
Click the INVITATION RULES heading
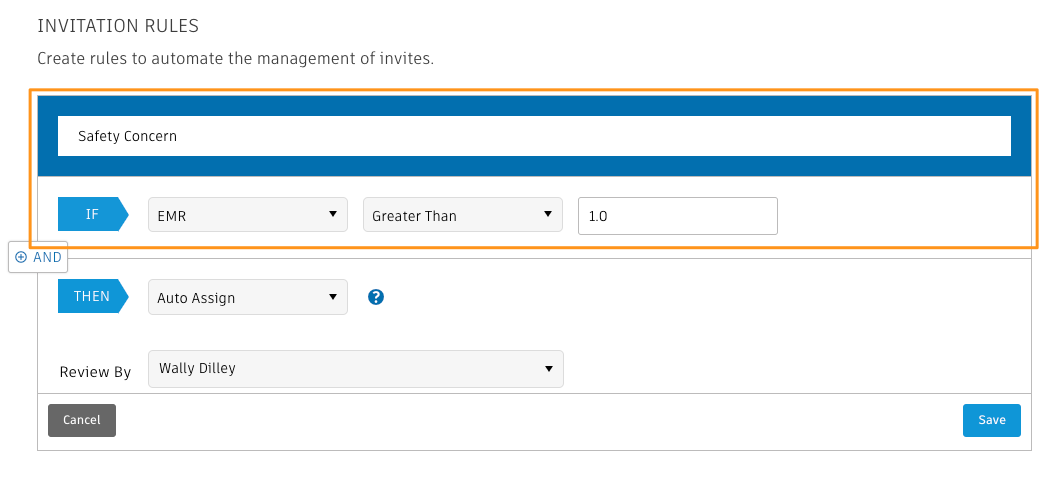pos(118,26)
